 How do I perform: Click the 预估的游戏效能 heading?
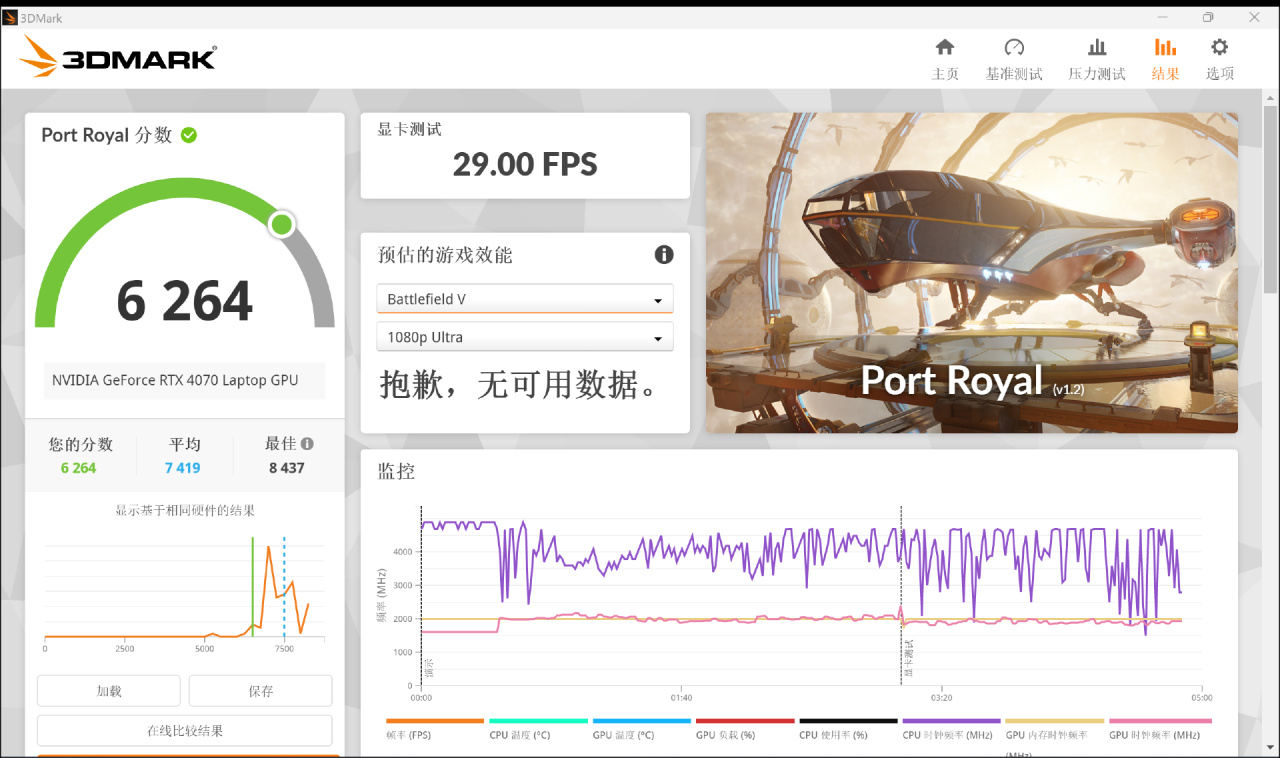(x=445, y=255)
